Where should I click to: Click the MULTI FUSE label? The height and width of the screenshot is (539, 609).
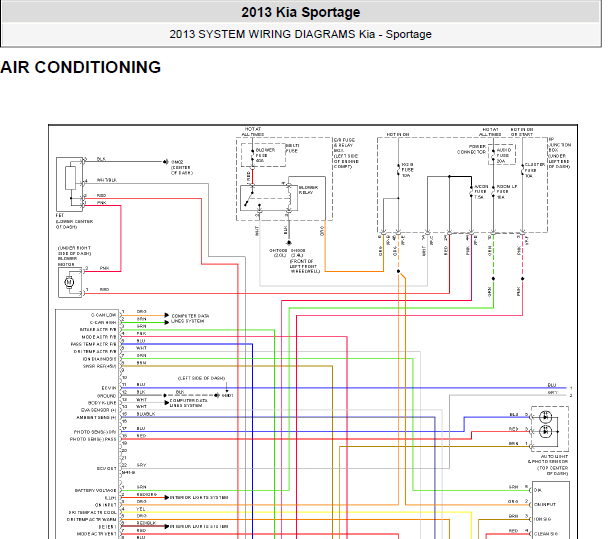(x=292, y=148)
